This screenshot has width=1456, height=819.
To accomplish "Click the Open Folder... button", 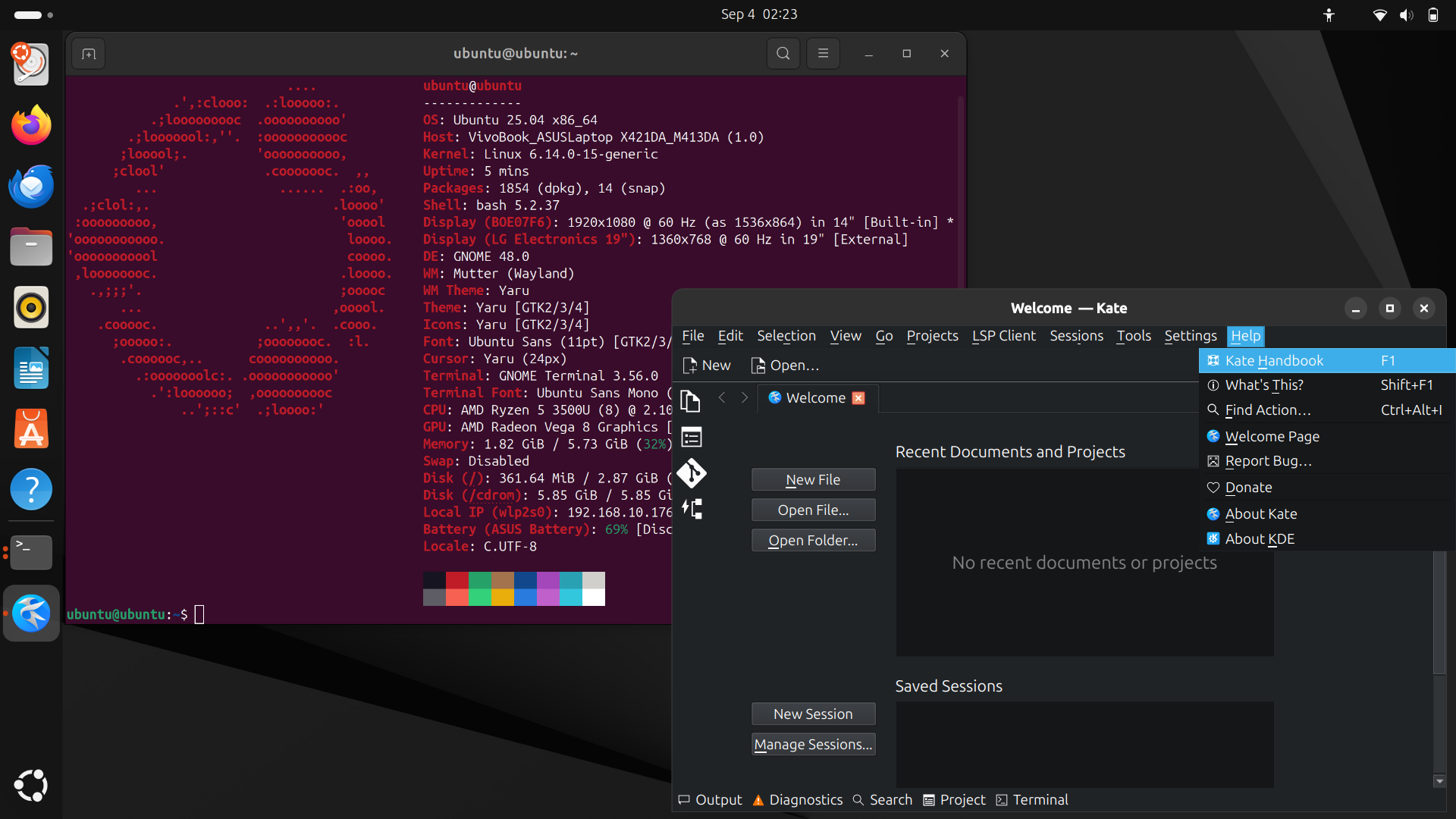I will (x=813, y=541).
